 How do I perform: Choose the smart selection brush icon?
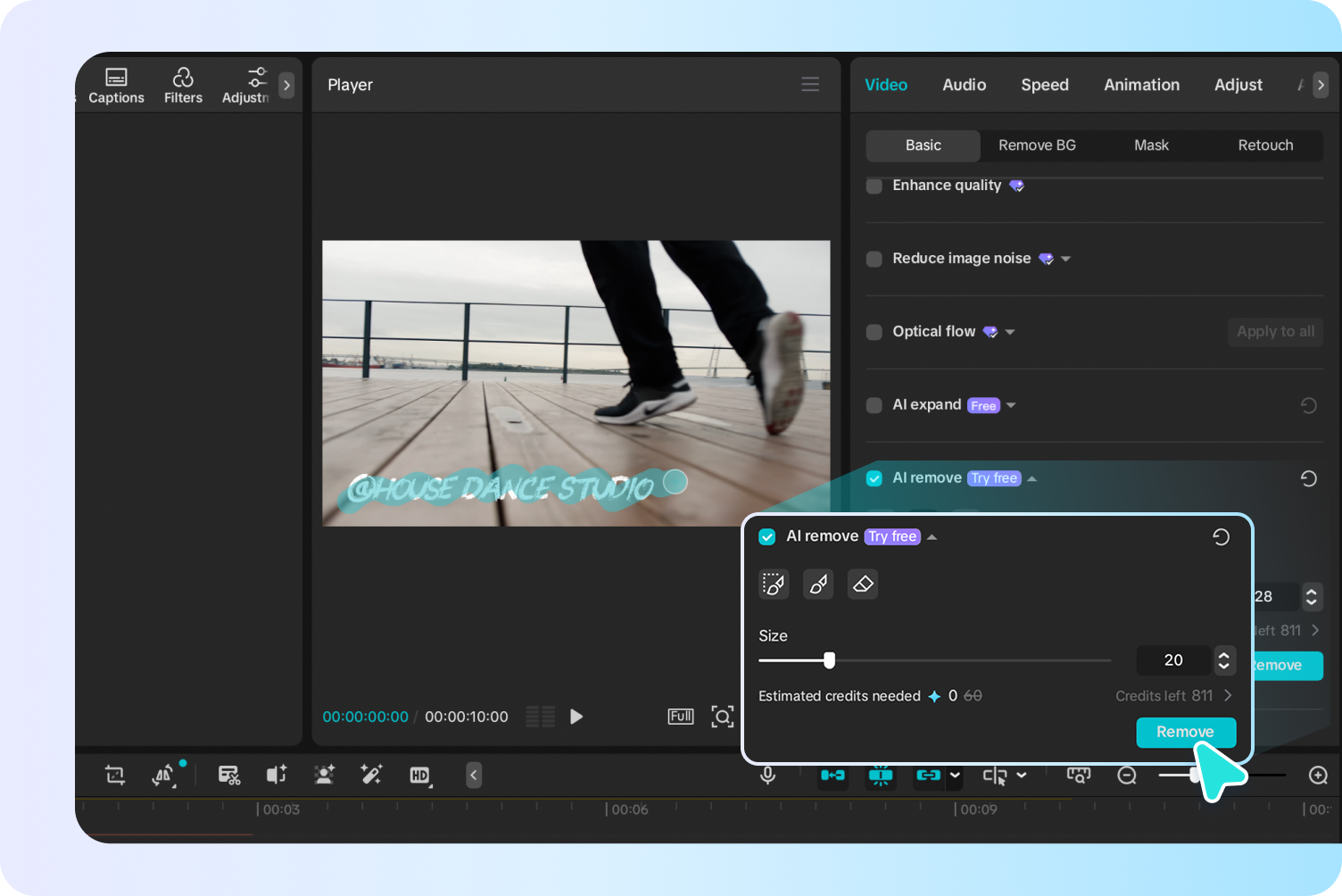(774, 585)
